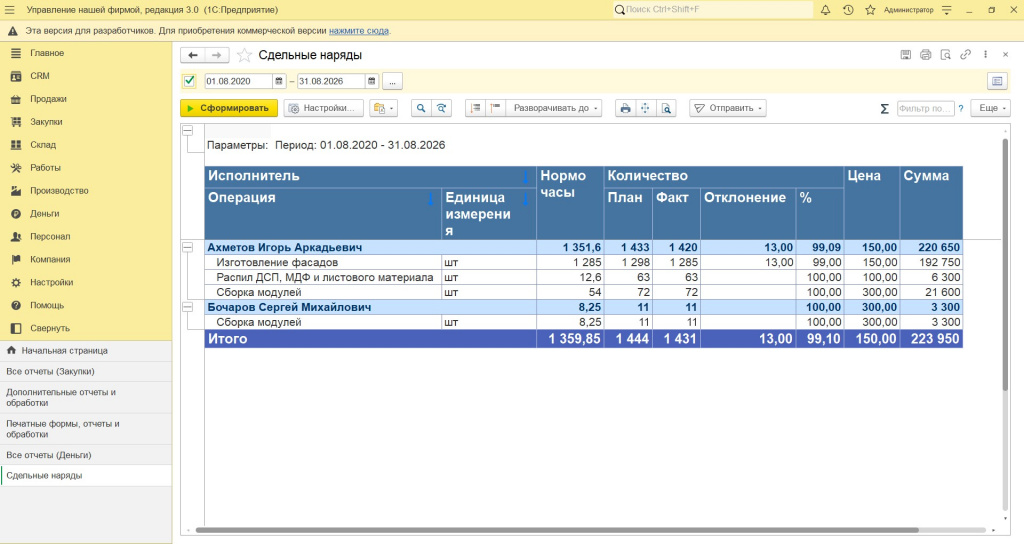Click the save diskette icon at top right

pyautogui.click(x=905, y=55)
